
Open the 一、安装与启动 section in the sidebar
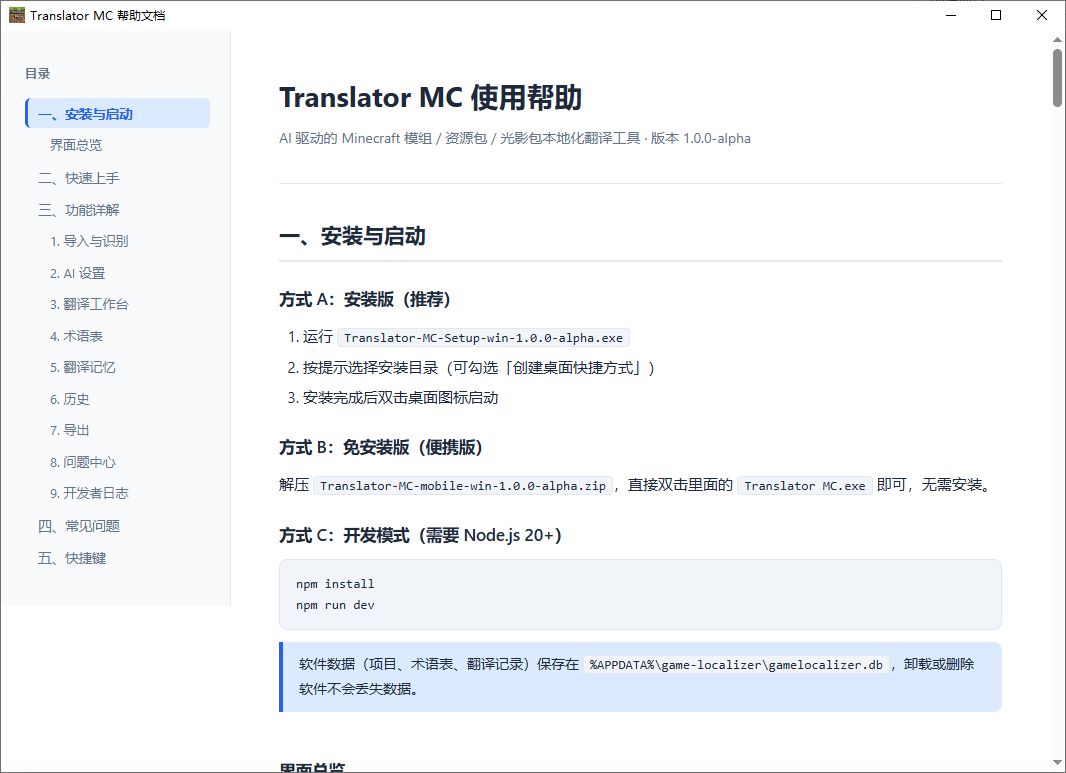(x=118, y=114)
